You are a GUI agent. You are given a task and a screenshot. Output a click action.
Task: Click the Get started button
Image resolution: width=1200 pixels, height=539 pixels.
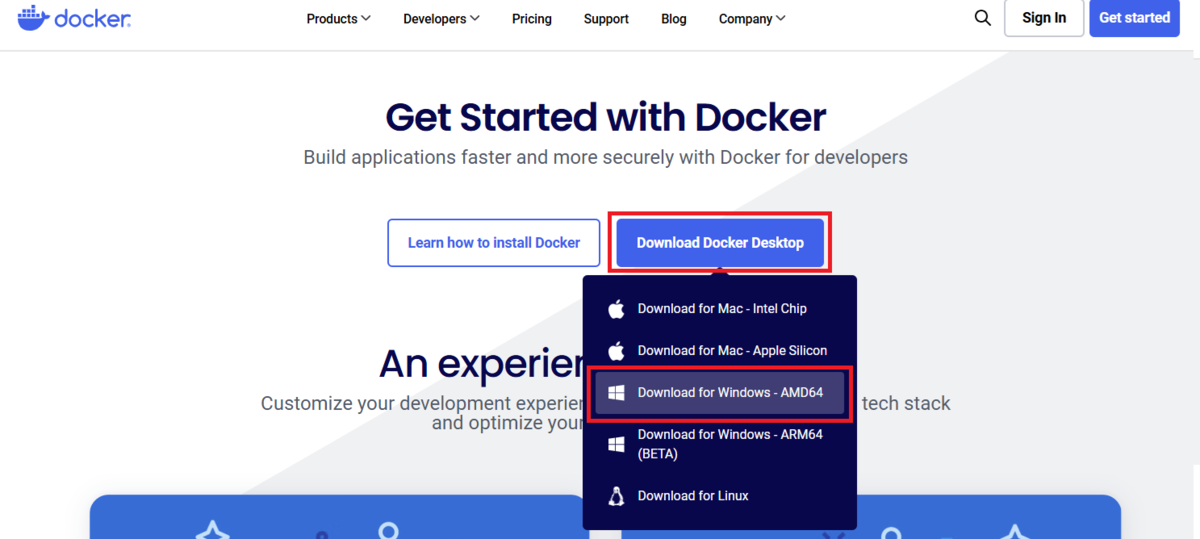click(1135, 18)
